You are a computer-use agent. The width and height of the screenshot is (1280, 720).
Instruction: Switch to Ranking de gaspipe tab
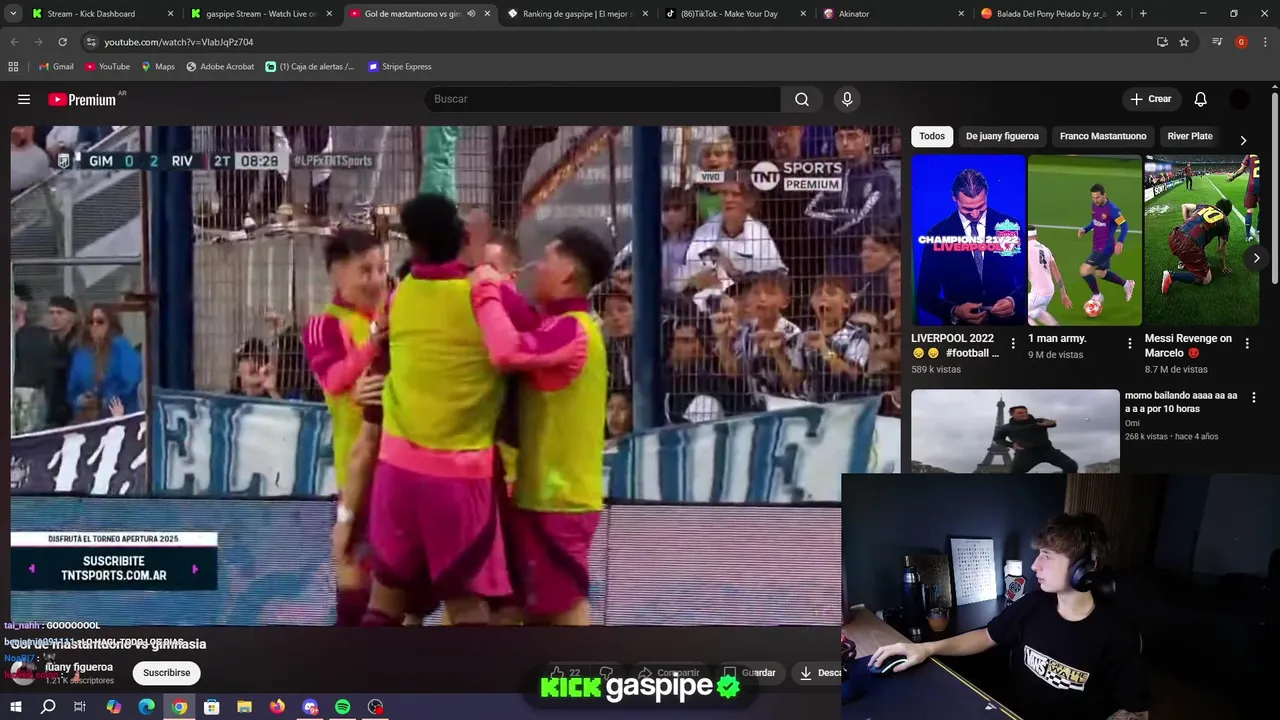(x=578, y=14)
